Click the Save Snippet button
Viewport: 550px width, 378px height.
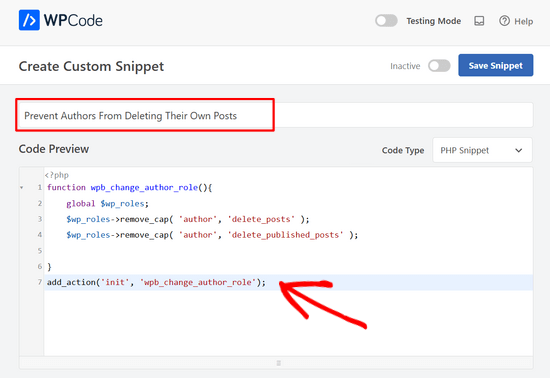496,65
